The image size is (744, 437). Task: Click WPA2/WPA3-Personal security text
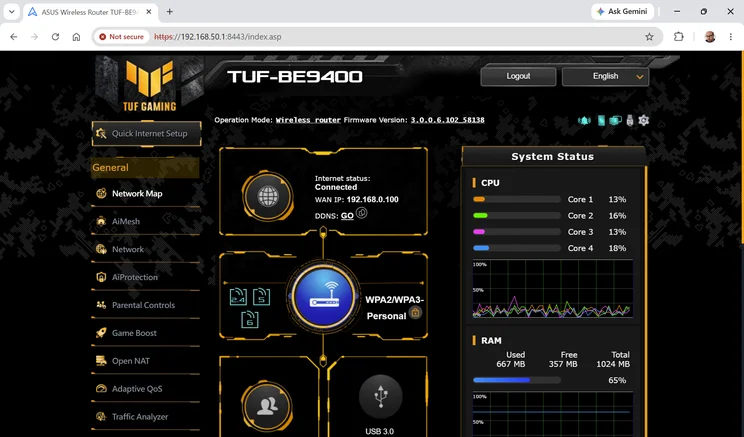tap(394, 308)
